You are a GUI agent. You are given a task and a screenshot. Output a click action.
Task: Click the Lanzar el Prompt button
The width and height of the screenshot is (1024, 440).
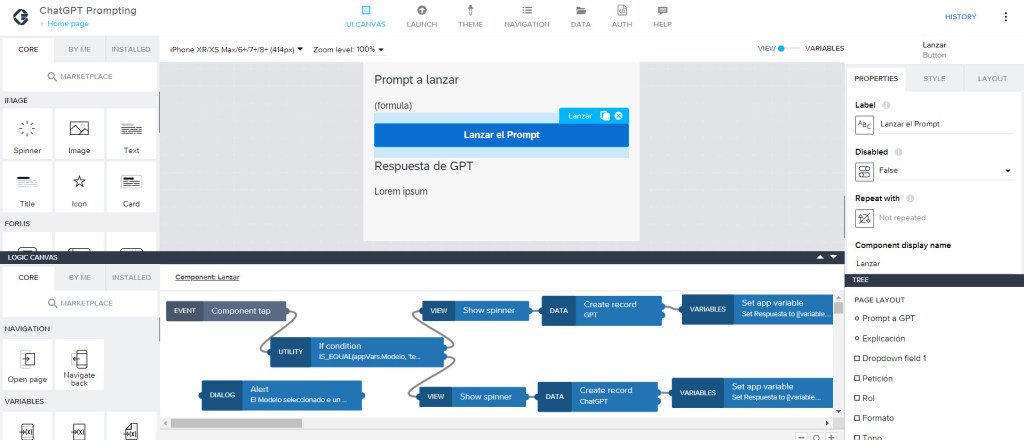[501, 135]
